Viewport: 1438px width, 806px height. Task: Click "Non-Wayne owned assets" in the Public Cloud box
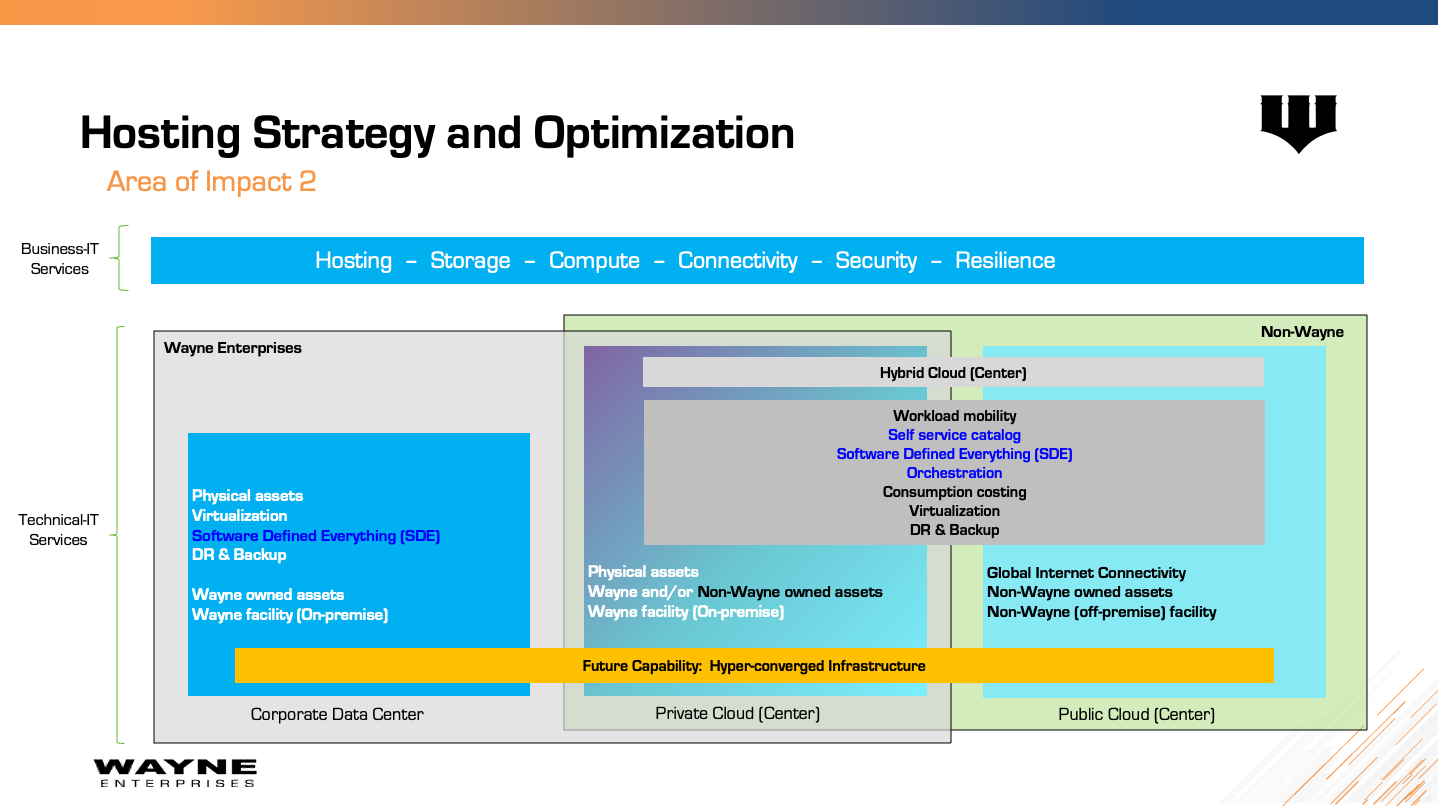point(1079,592)
